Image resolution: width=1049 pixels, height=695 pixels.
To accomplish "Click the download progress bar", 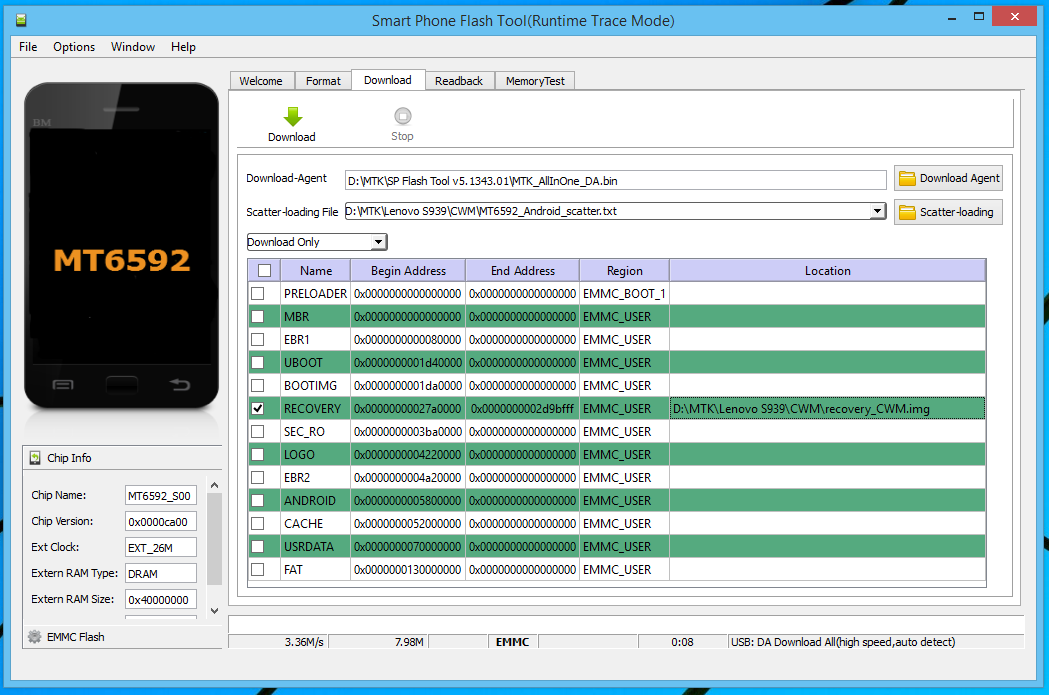I will [626, 624].
